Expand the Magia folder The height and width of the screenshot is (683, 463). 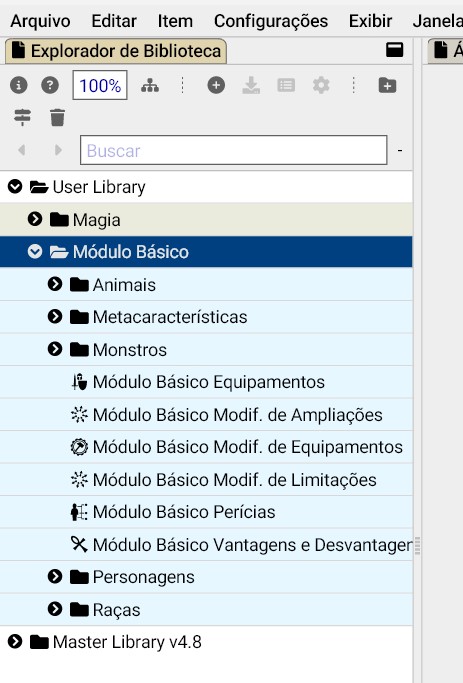click(35, 219)
